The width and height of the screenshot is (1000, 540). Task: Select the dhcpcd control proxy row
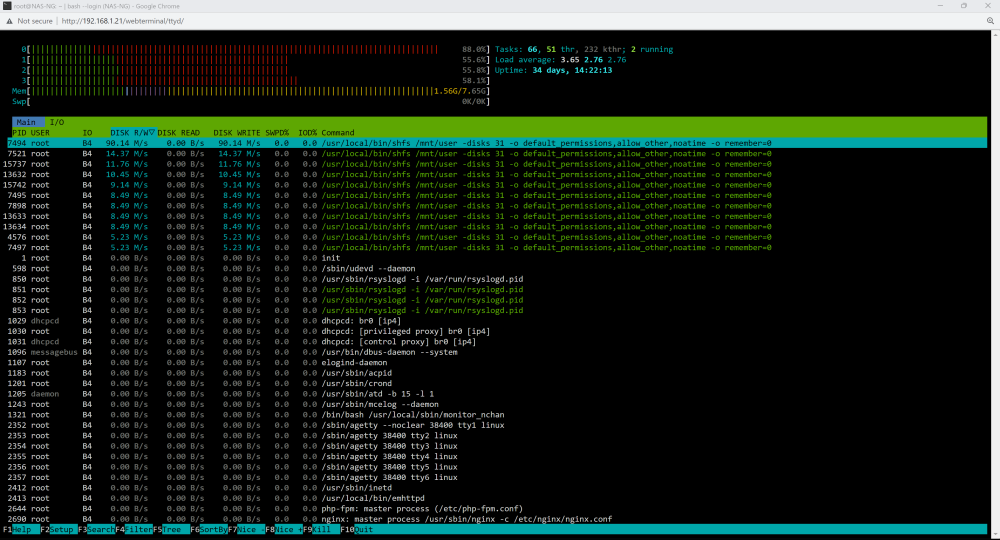pos(497,342)
